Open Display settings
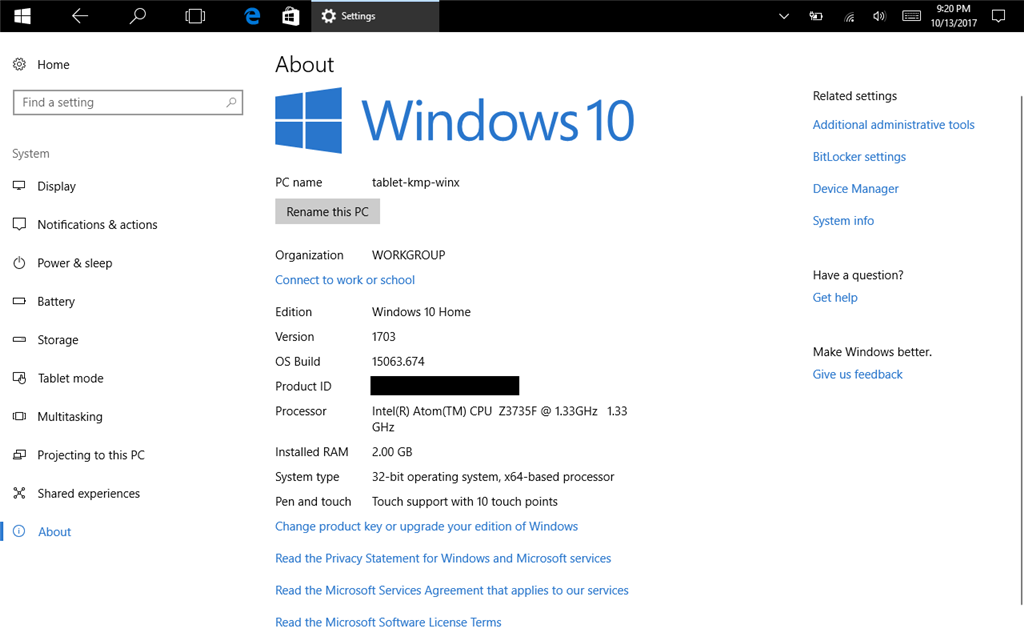The image size is (1024, 640). pyautogui.click(x=56, y=186)
